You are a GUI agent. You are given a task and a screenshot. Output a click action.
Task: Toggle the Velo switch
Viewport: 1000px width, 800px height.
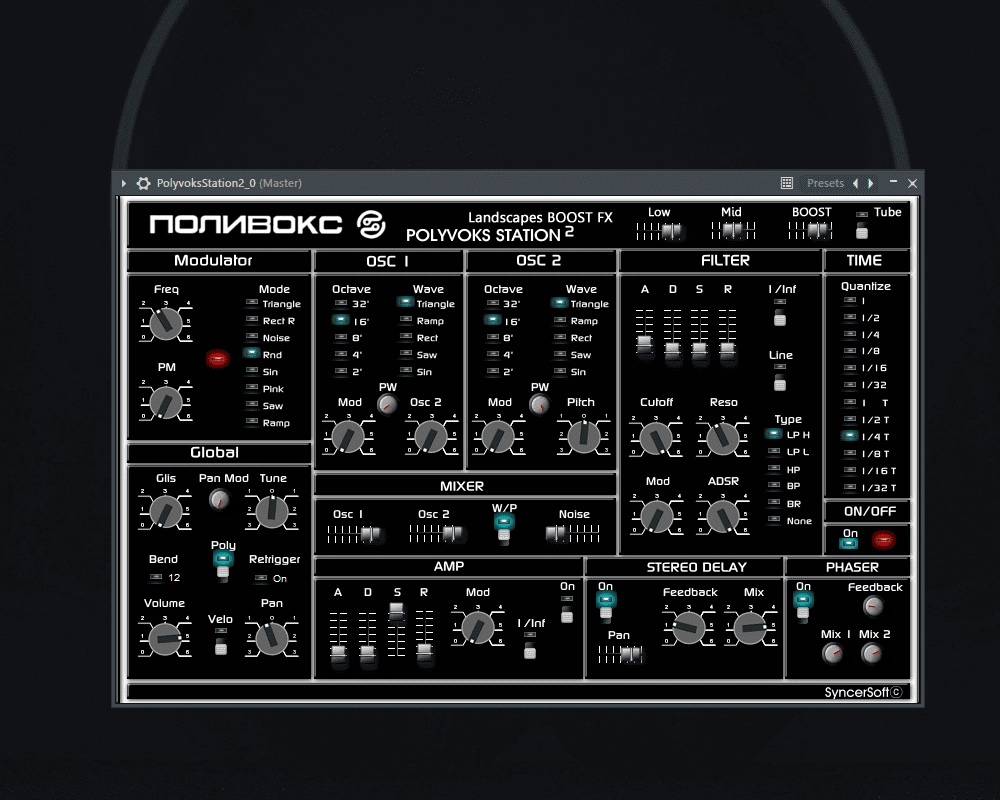tap(221, 646)
